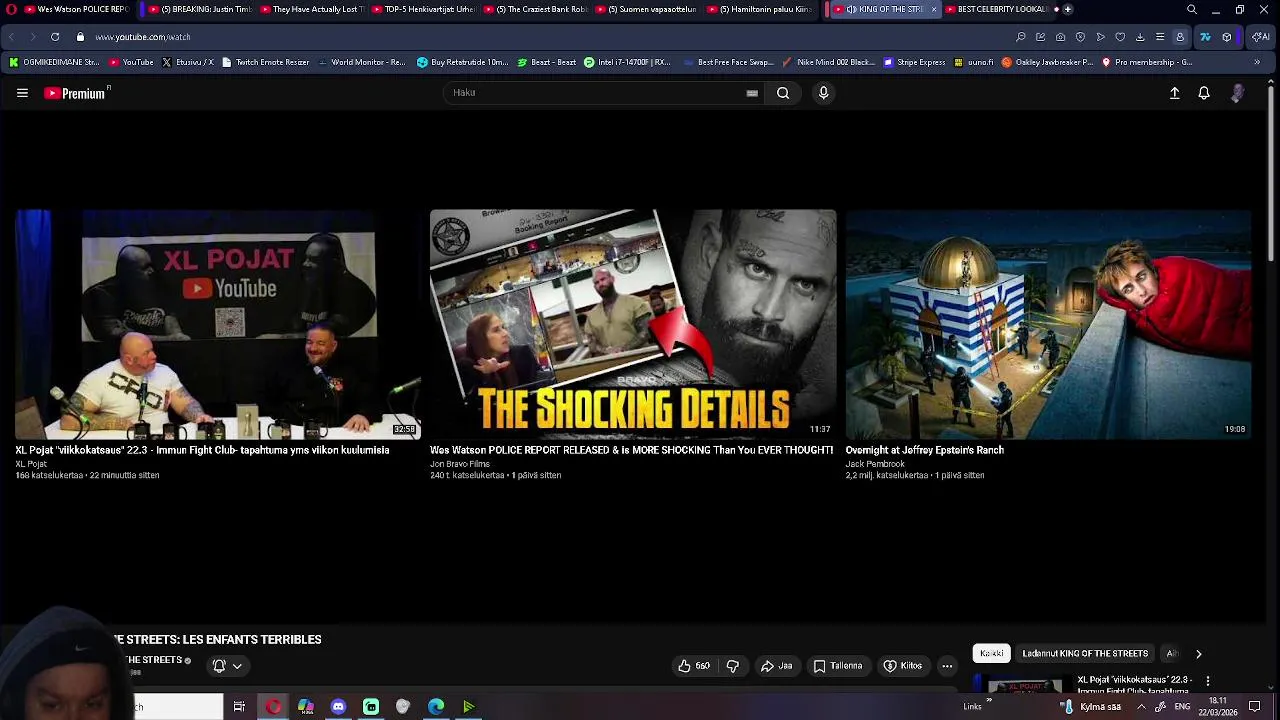Start voice search with the microphone
This screenshot has height=720, width=1280.
[x=823, y=93]
